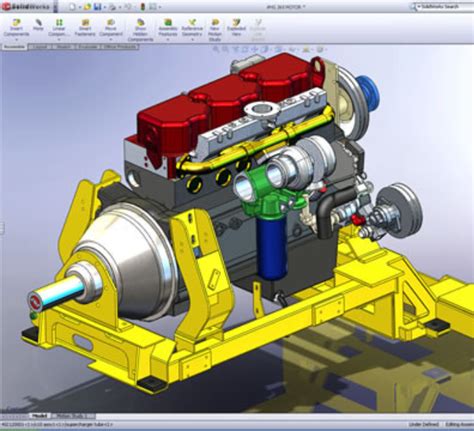Image resolution: width=474 pixels, height=431 pixels.
Task: Click the Print icon
Action: point(112,7)
